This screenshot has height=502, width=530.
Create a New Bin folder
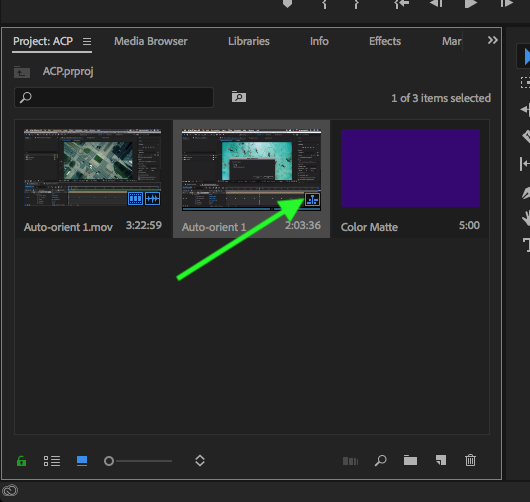click(410, 460)
